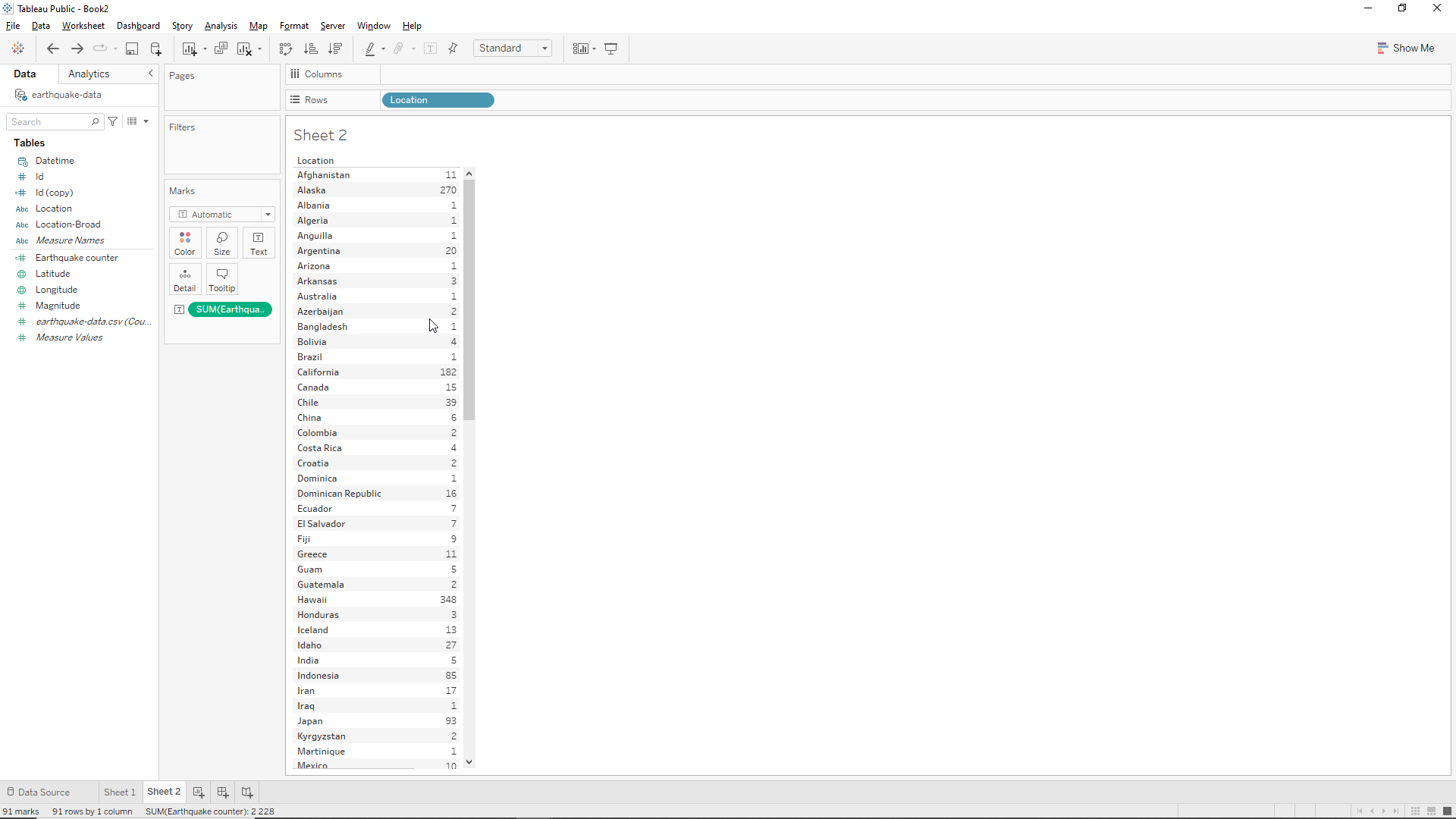Open the File menu

[13, 26]
